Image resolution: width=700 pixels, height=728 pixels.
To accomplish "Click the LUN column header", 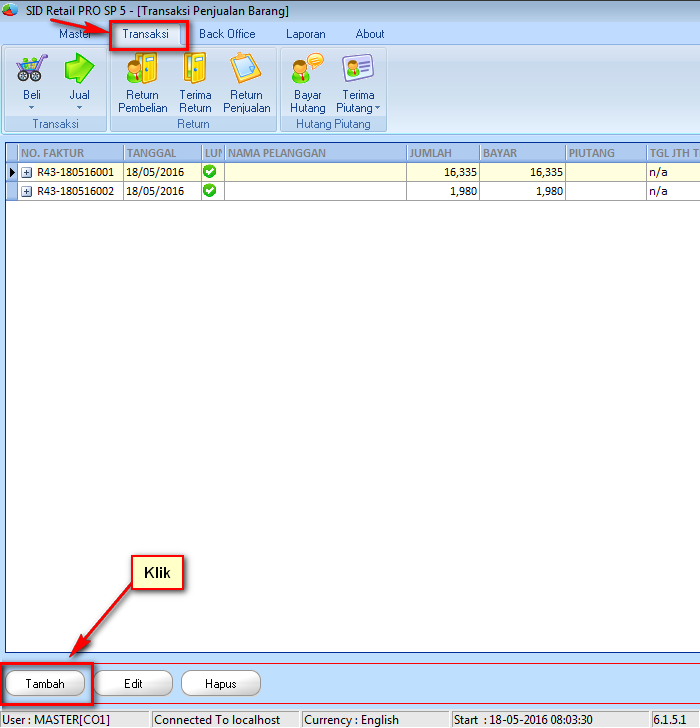I will (x=213, y=153).
